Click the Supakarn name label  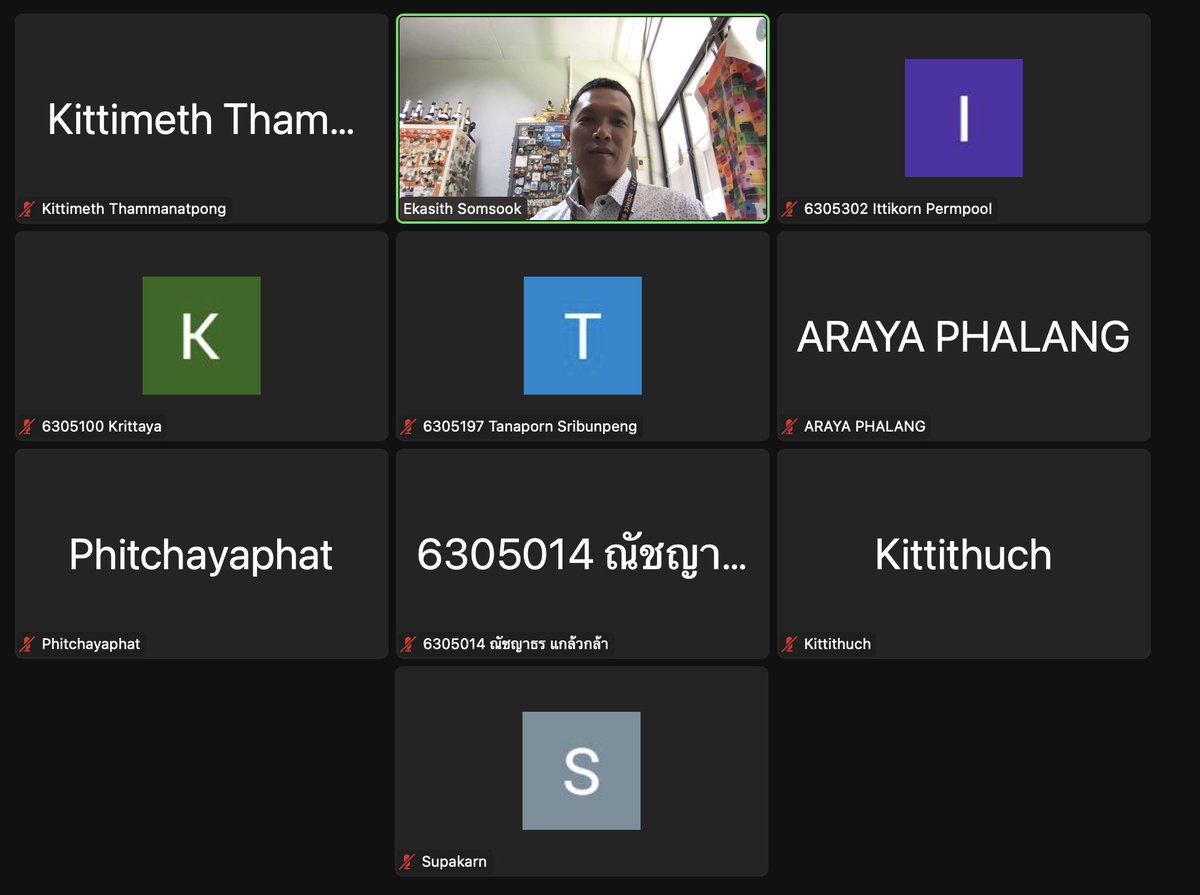pos(455,861)
